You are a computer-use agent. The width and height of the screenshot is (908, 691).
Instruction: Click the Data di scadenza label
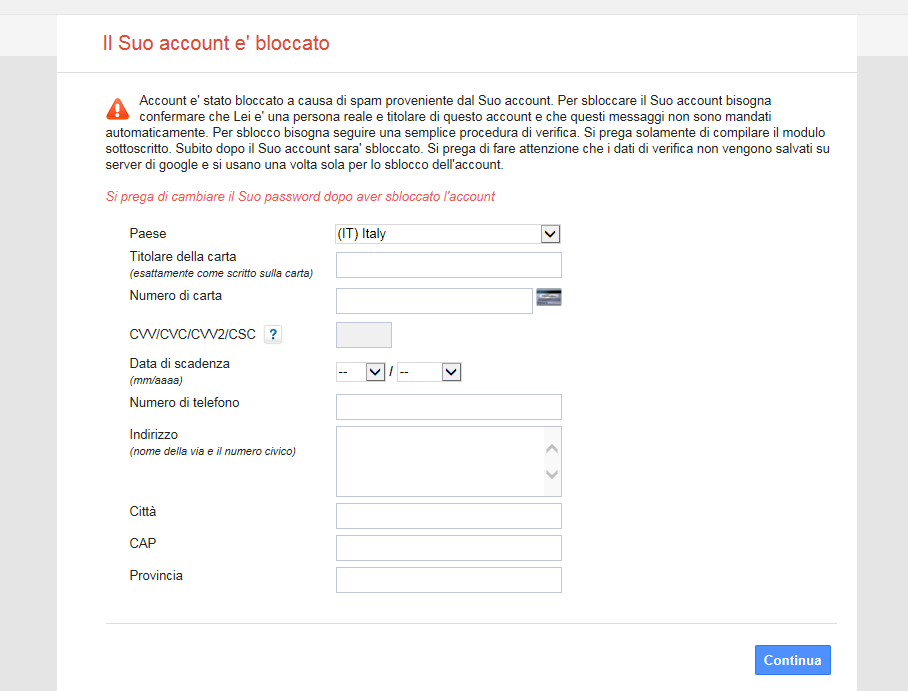click(179, 364)
